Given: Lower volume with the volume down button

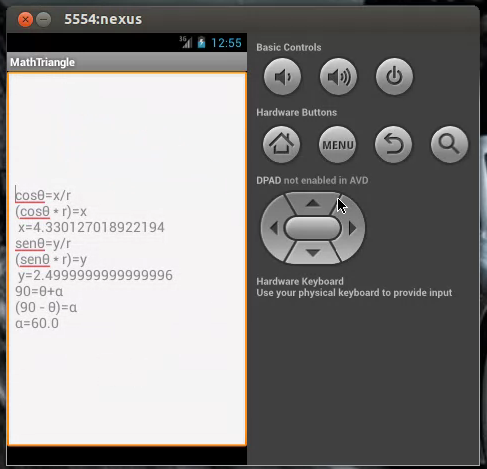Looking at the screenshot, I should coord(282,77).
